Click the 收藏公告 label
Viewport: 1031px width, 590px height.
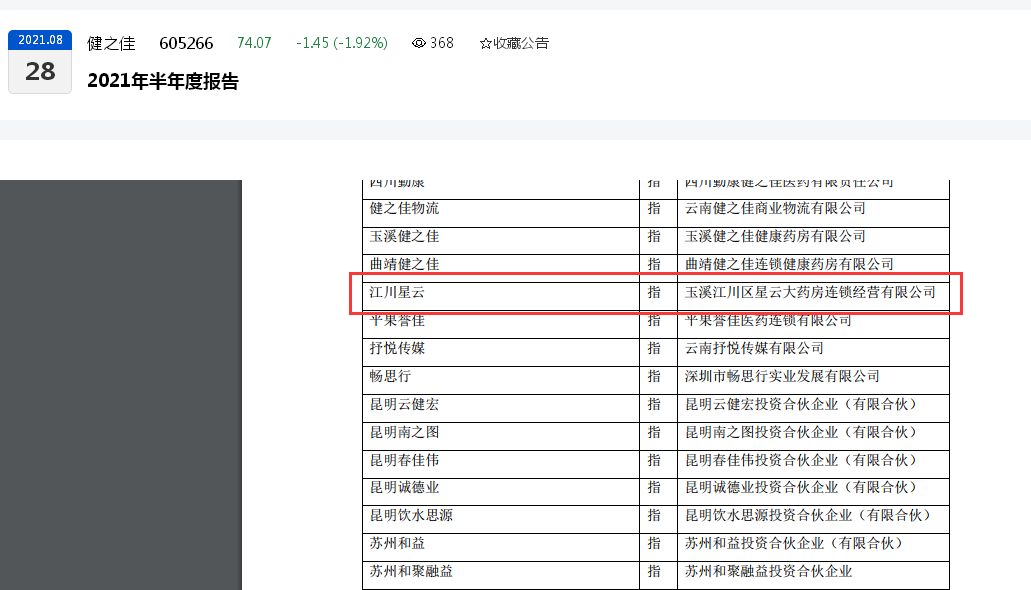click(521, 43)
